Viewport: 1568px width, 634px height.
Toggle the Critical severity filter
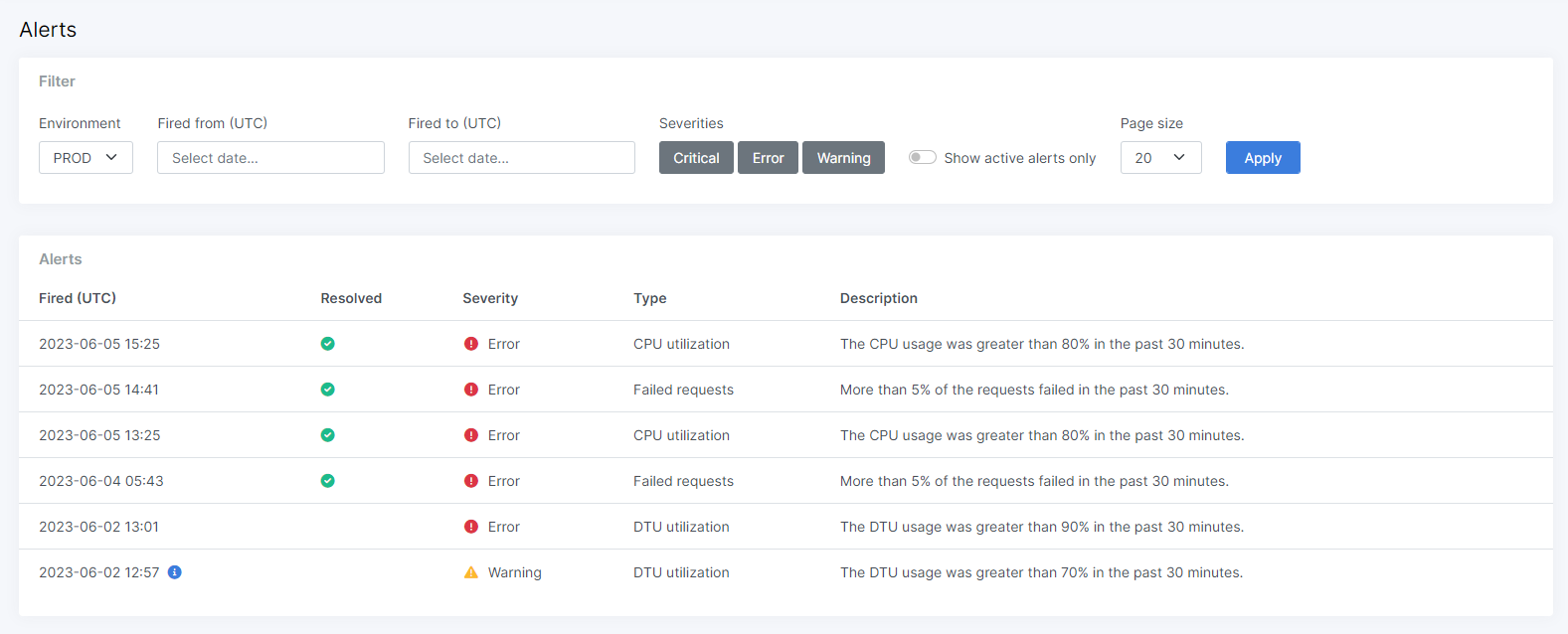(x=696, y=158)
